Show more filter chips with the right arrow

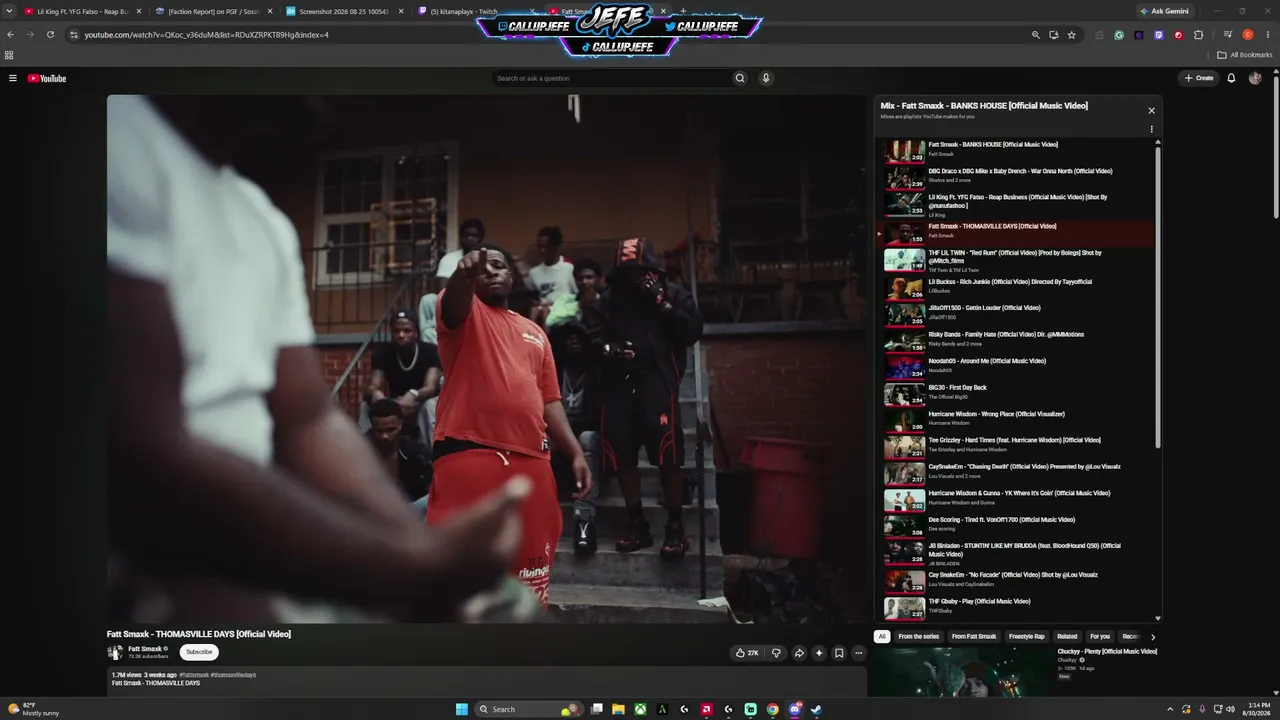pos(1152,637)
